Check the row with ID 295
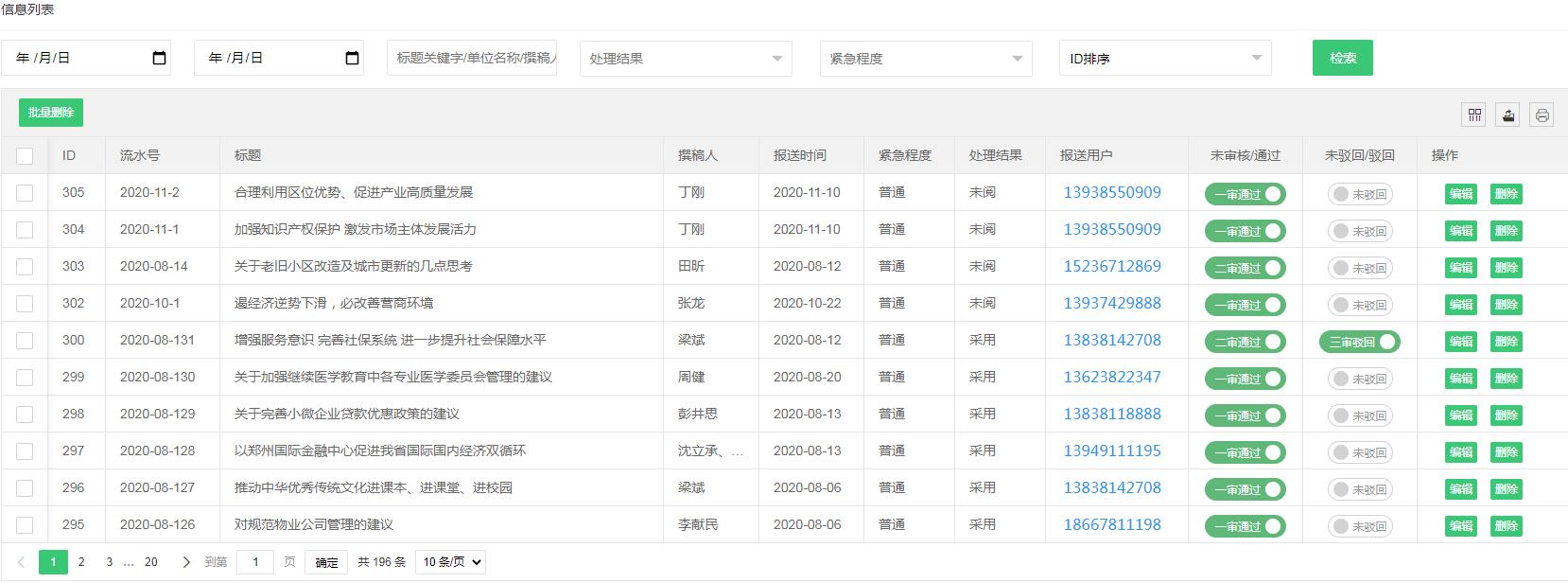The height and width of the screenshot is (583, 1568). (25, 525)
